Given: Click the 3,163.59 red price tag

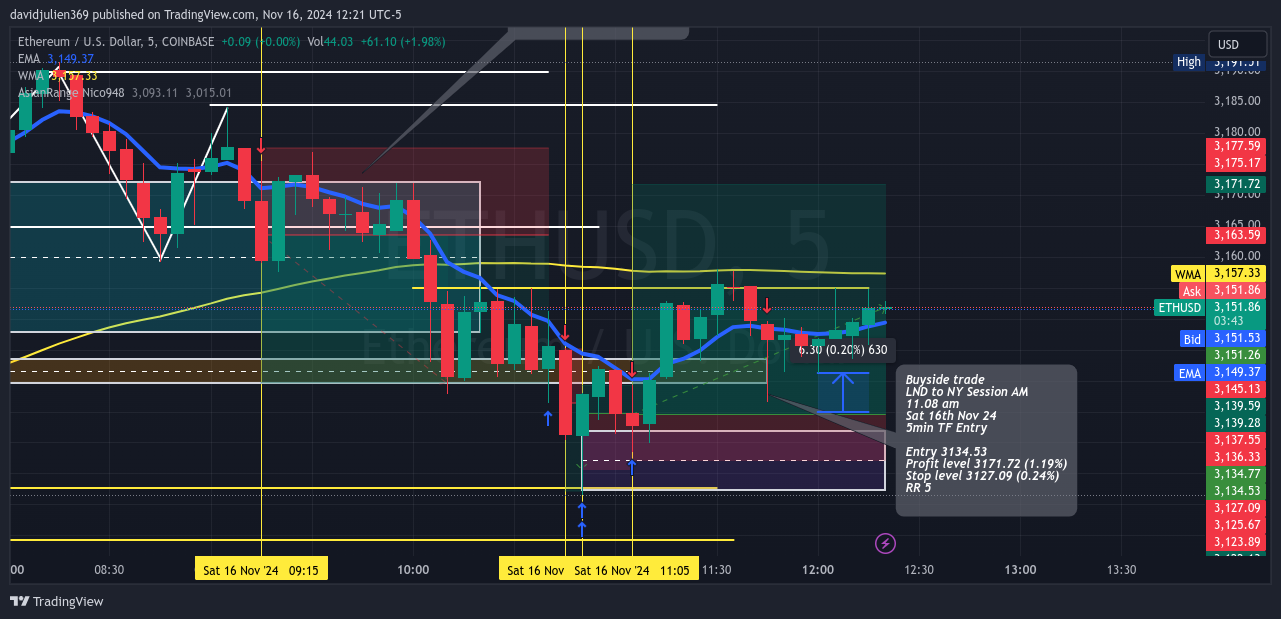Looking at the screenshot, I should coord(1236,236).
